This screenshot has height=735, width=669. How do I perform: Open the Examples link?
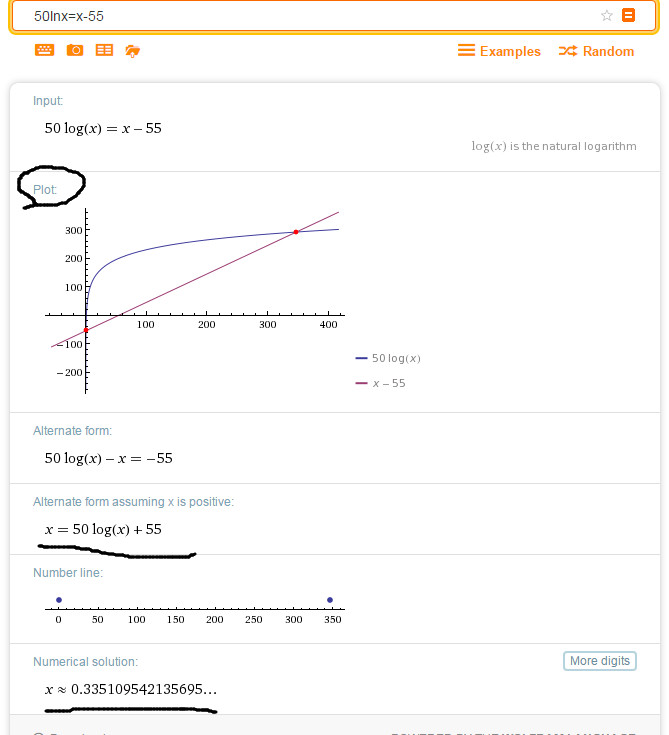coord(499,51)
